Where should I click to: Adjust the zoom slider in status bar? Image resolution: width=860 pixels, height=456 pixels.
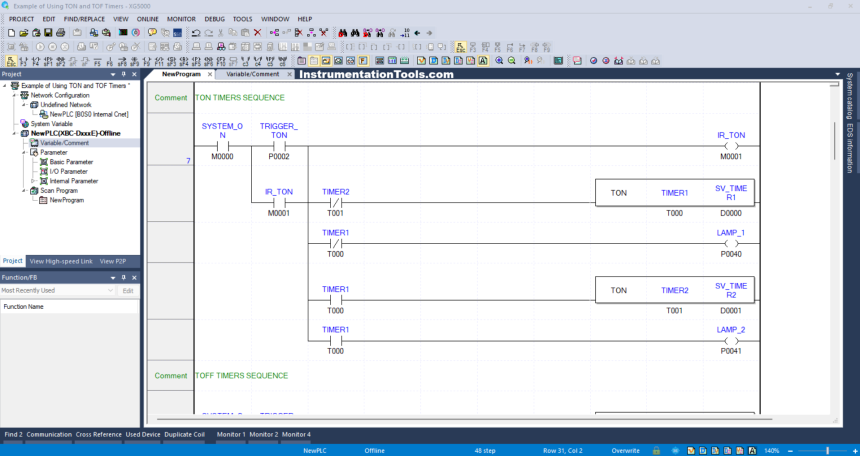(826, 451)
